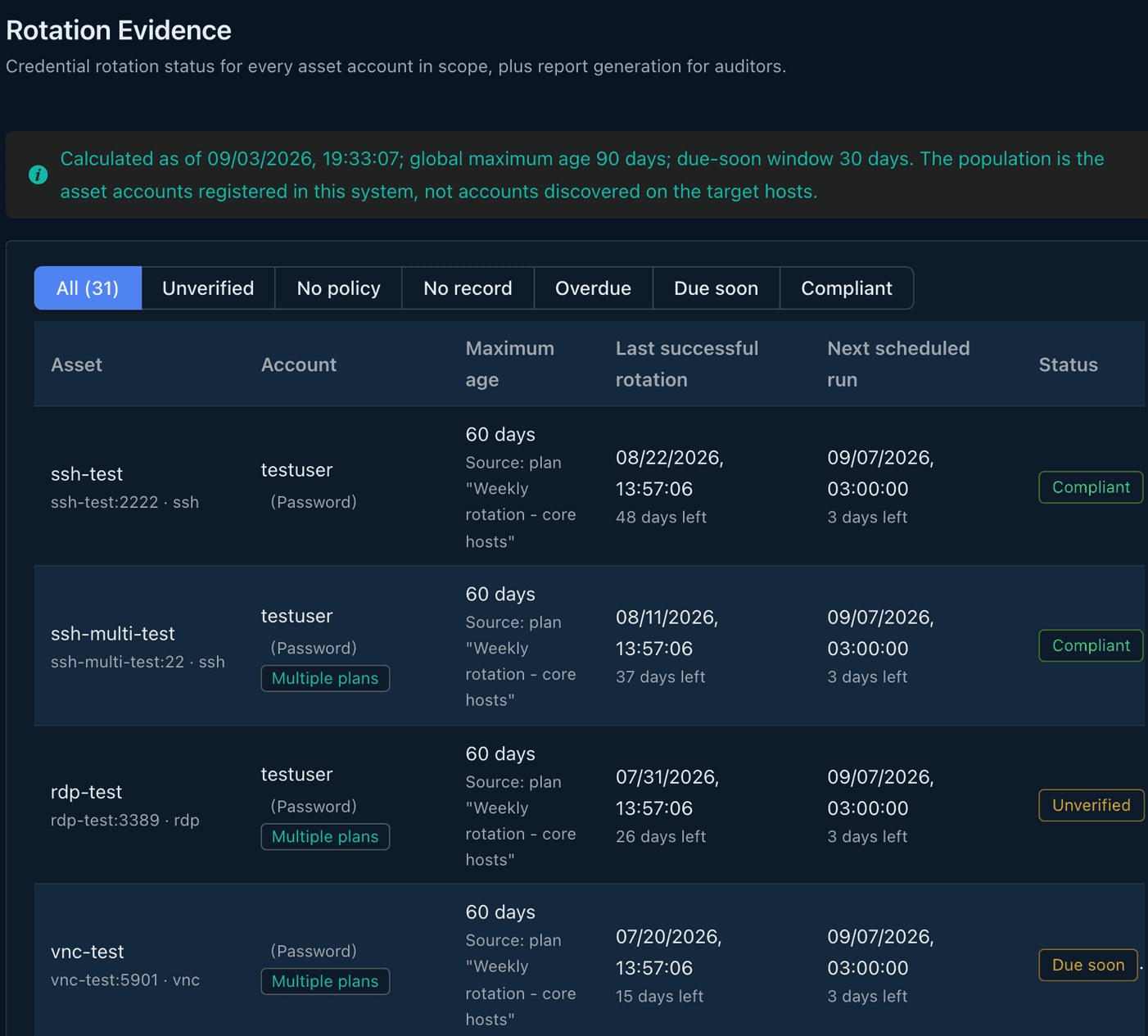Click the Compliant status badge for ssh-test
The width and height of the screenshot is (1148, 1036).
(1091, 487)
